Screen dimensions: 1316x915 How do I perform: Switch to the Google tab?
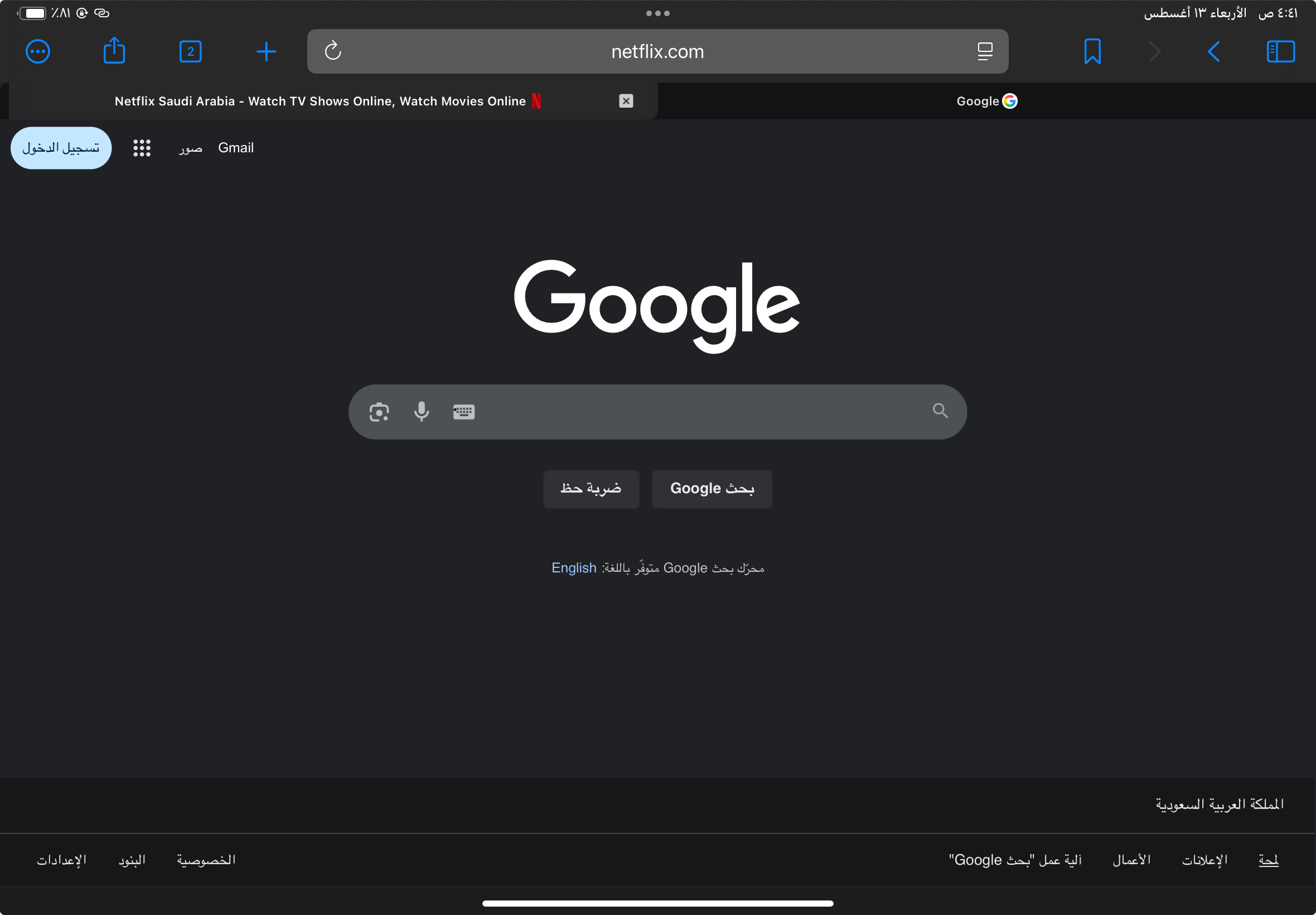[x=985, y=102]
